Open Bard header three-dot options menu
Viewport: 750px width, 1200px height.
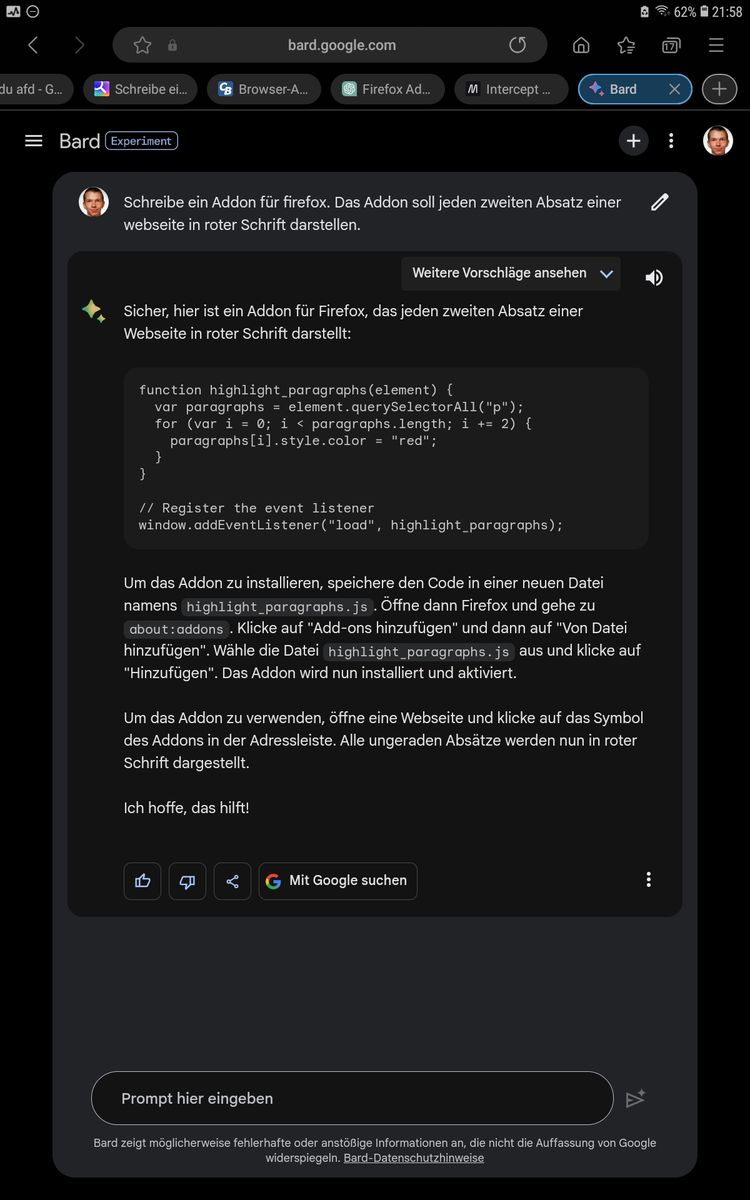pos(671,141)
